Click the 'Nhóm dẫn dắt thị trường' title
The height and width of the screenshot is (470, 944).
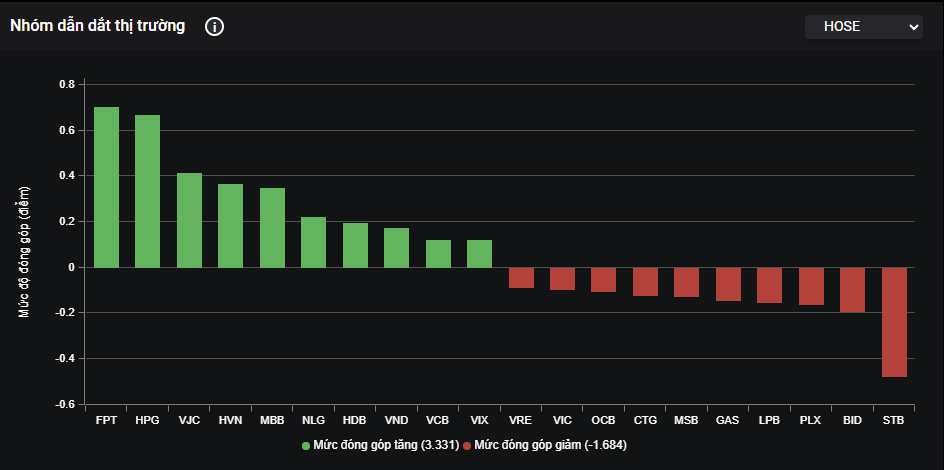[97, 27]
